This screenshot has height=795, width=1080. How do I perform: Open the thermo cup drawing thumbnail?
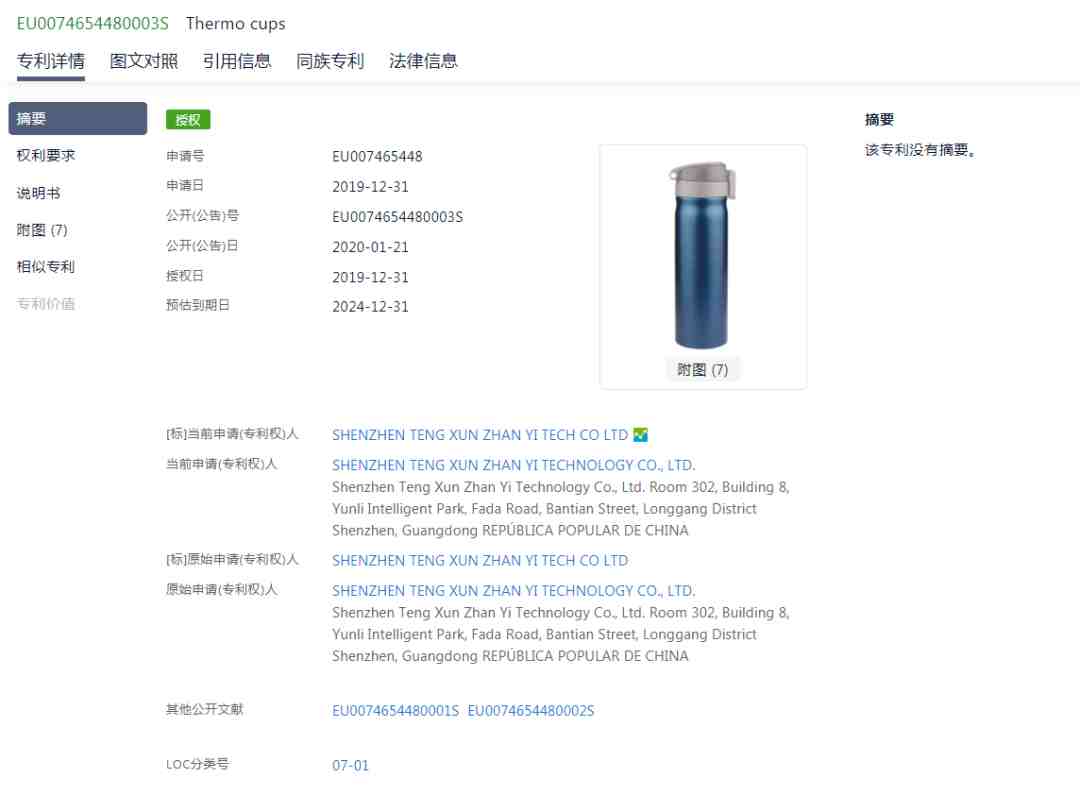(x=703, y=255)
